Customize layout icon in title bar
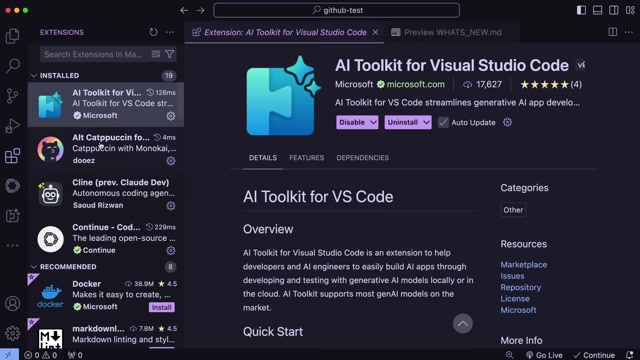The height and width of the screenshot is (360, 640). pyautogui.click(x=630, y=10)
